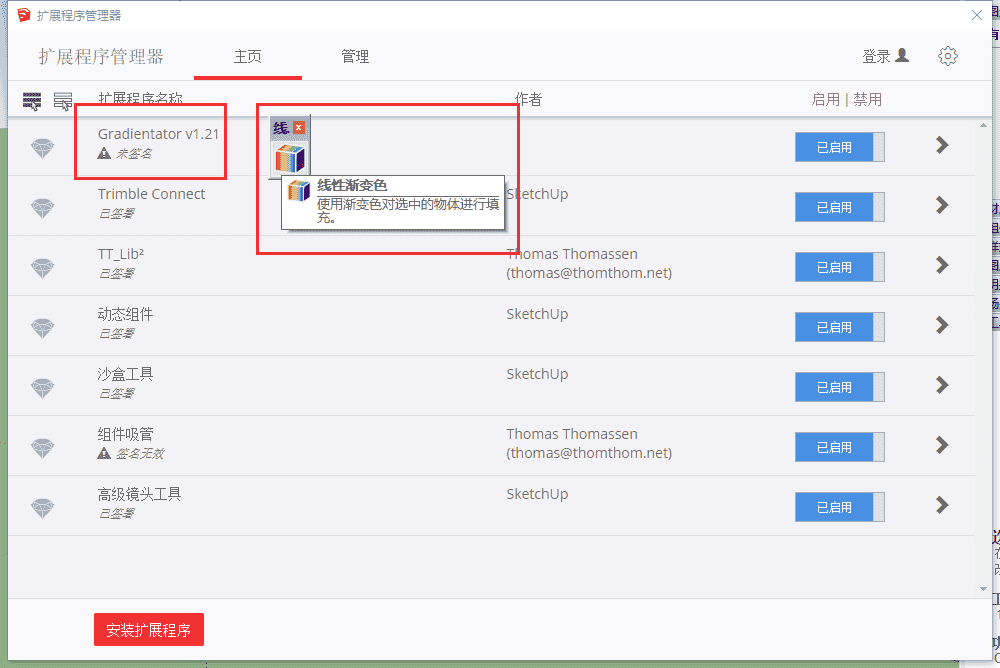
Task: Click the gem icon for TT_Lib²
Action: [43, 268]
